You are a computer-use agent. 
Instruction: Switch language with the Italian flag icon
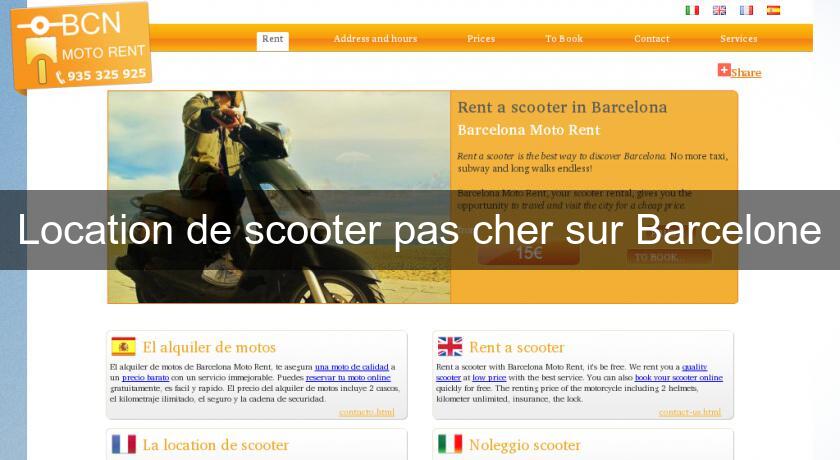tap(692, 10)
